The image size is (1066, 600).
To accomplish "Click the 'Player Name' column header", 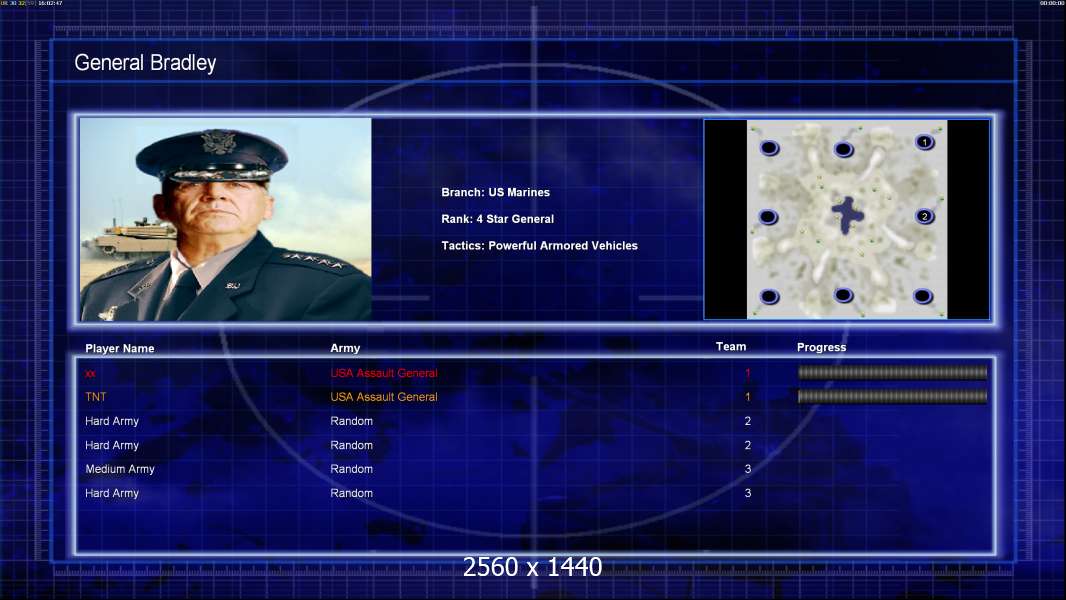I will (x=120, y=349).
